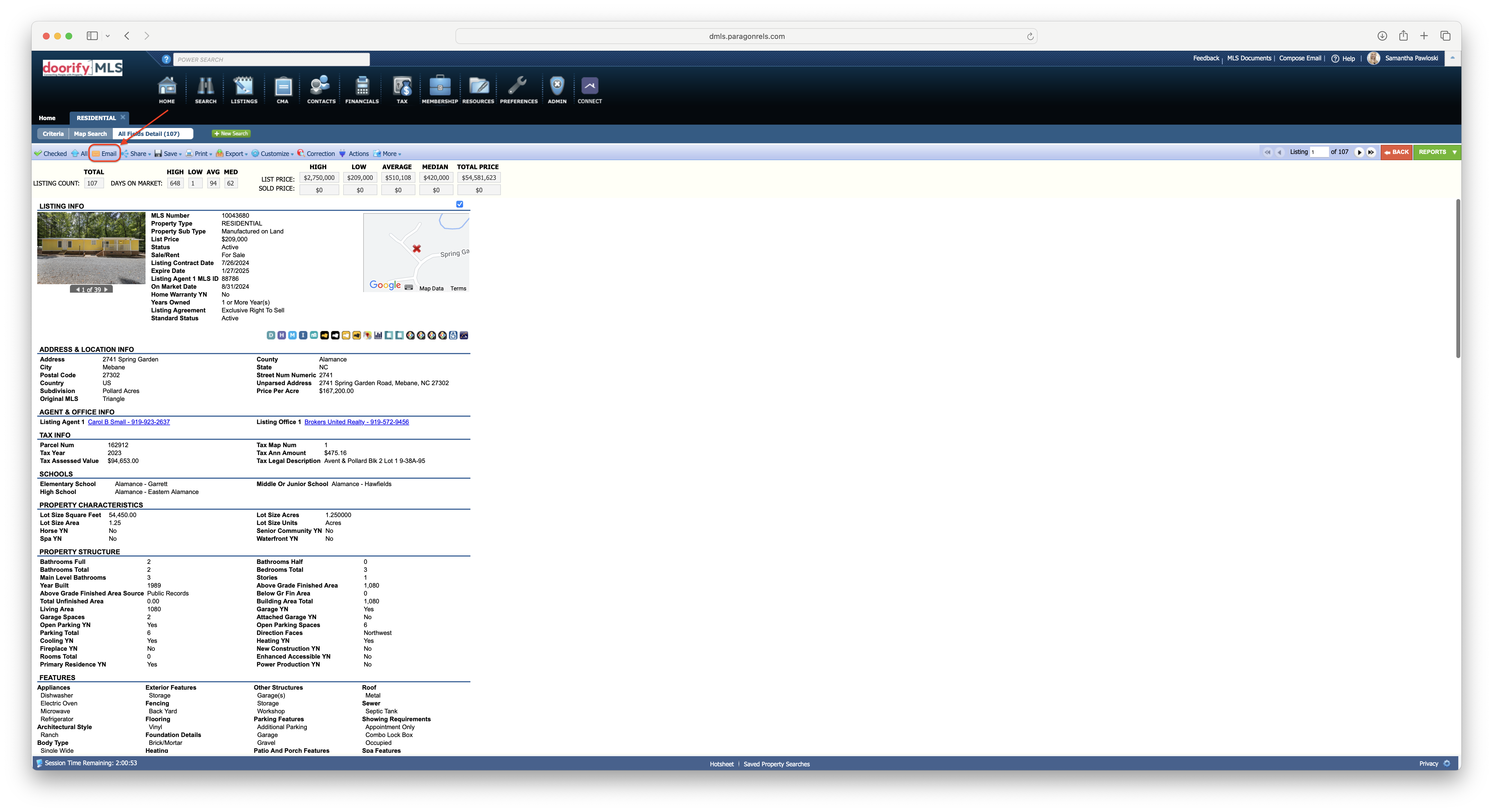The width and height of the screenshot is (1493, 812).
Task: Open the Criteria tab
Action: (x=53, y=134)
